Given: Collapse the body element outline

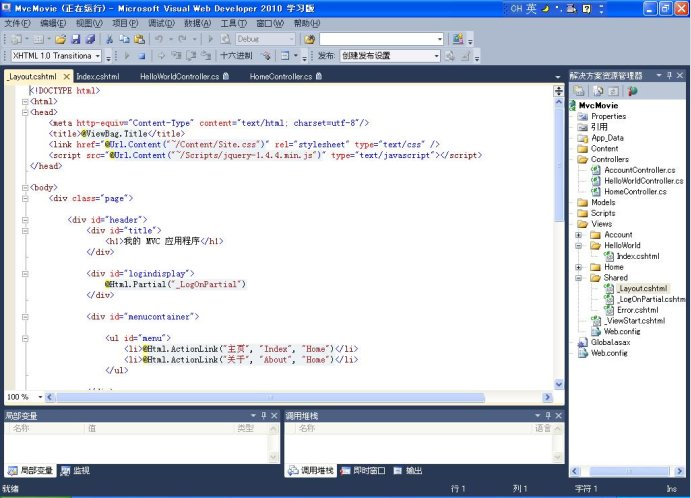Looking at the screenshot, I should tap(25, 188).
